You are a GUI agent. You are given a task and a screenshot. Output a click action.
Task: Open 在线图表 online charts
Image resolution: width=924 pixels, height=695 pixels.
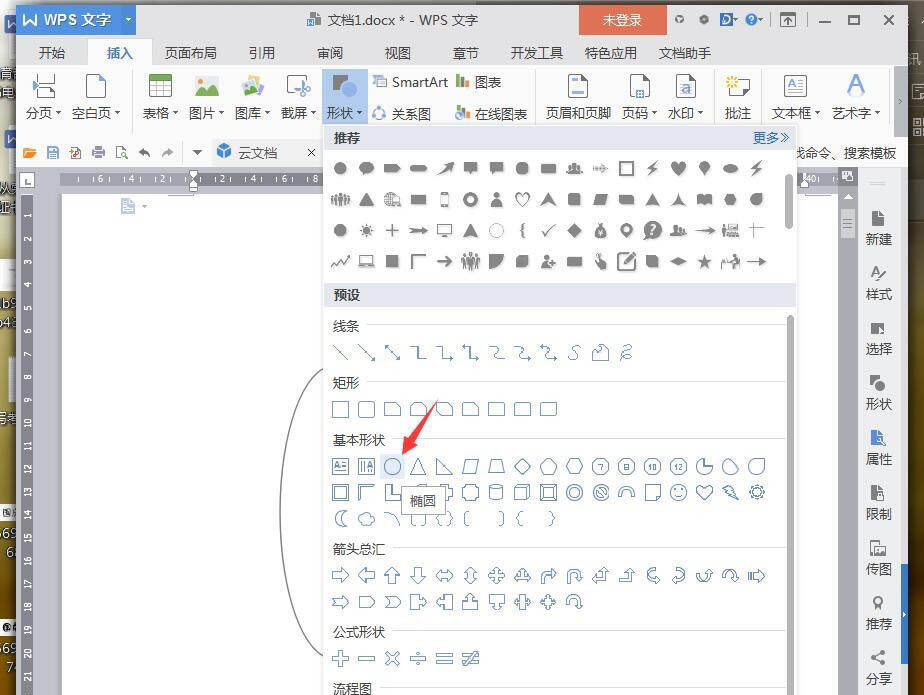click(x=491, y=113)
